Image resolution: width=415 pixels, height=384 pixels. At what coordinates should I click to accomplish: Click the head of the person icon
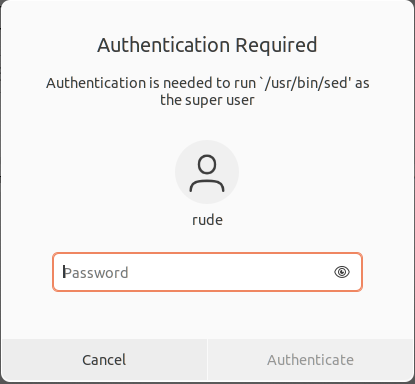207,164
